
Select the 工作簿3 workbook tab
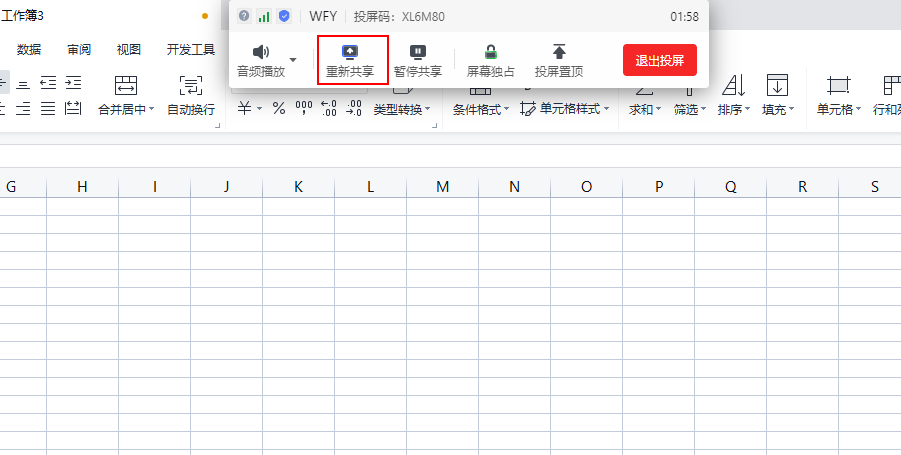click(x=22, y=16)
